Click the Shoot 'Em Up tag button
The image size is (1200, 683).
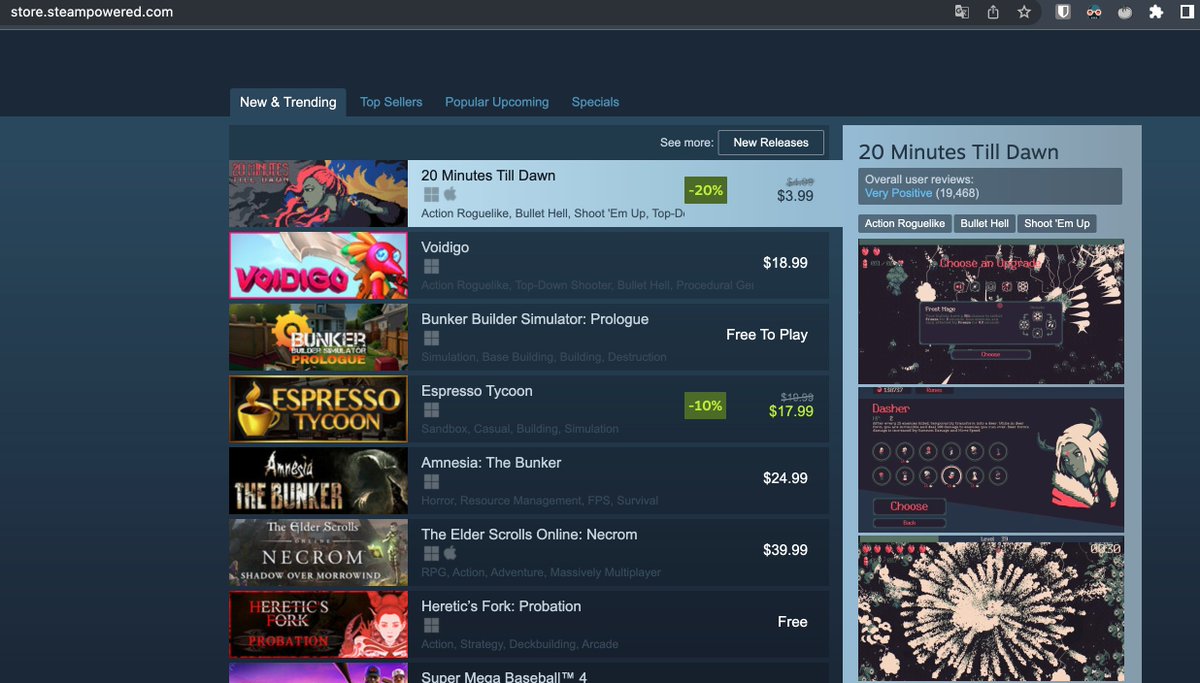pos(1057,223)
